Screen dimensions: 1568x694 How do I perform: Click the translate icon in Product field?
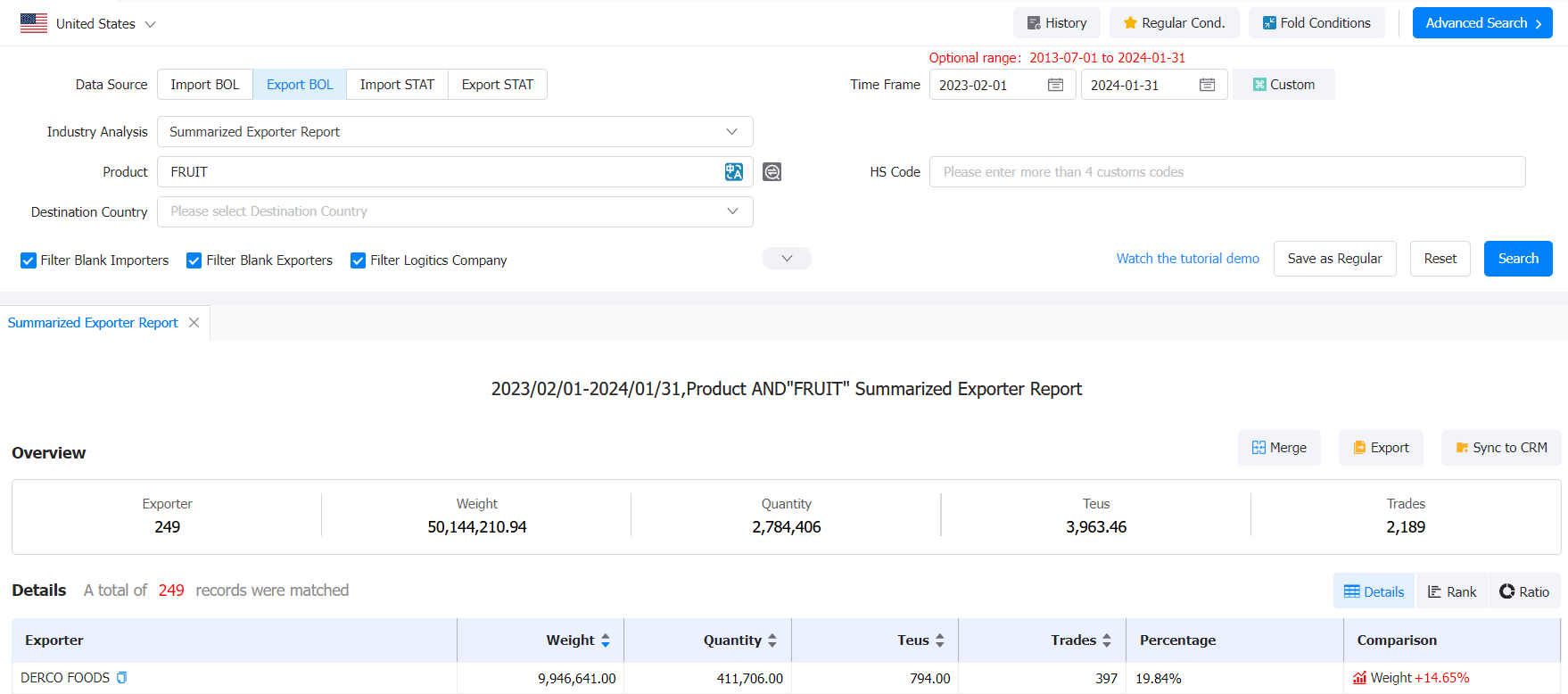point(733,172)
